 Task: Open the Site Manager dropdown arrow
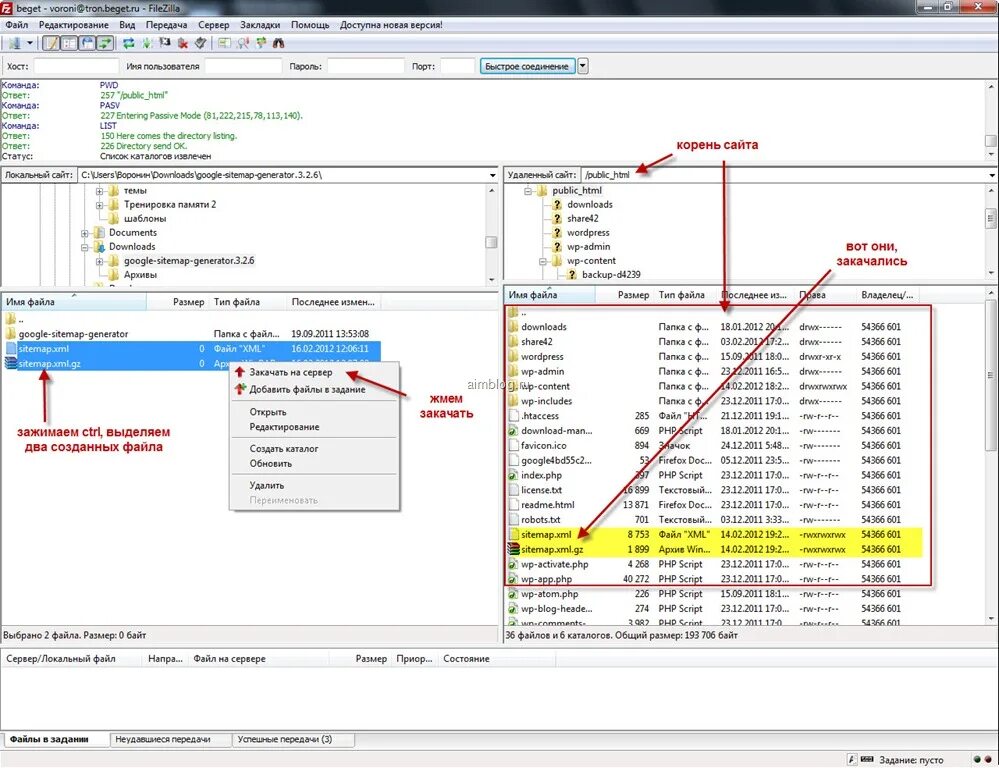[x=29, y=43]
